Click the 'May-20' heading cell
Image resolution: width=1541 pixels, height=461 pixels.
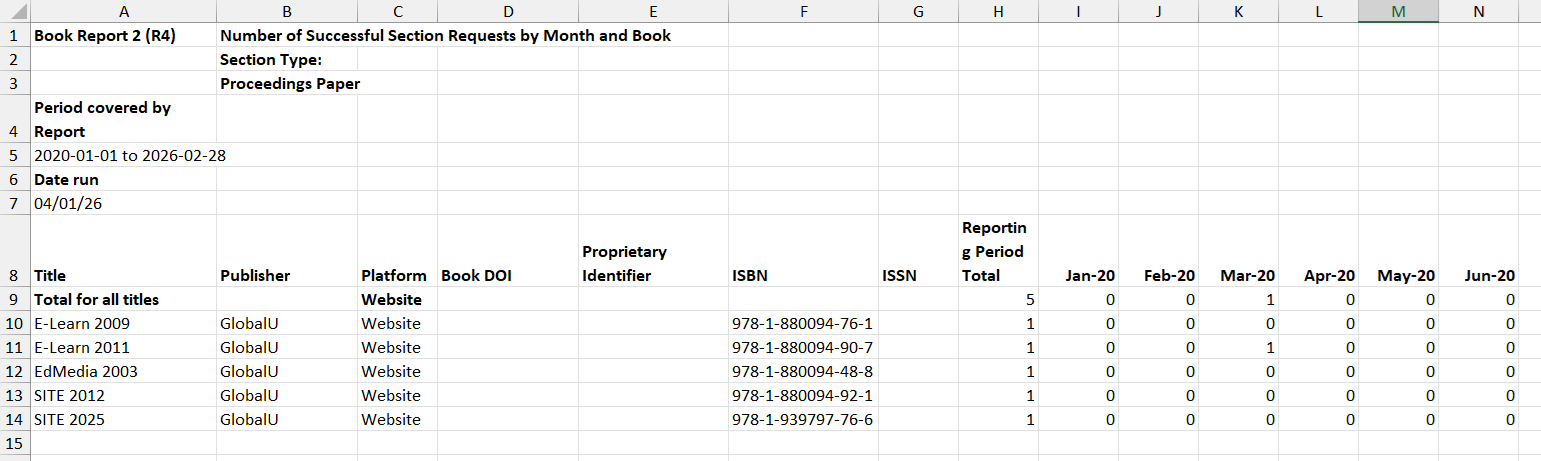pos(1398,251)
